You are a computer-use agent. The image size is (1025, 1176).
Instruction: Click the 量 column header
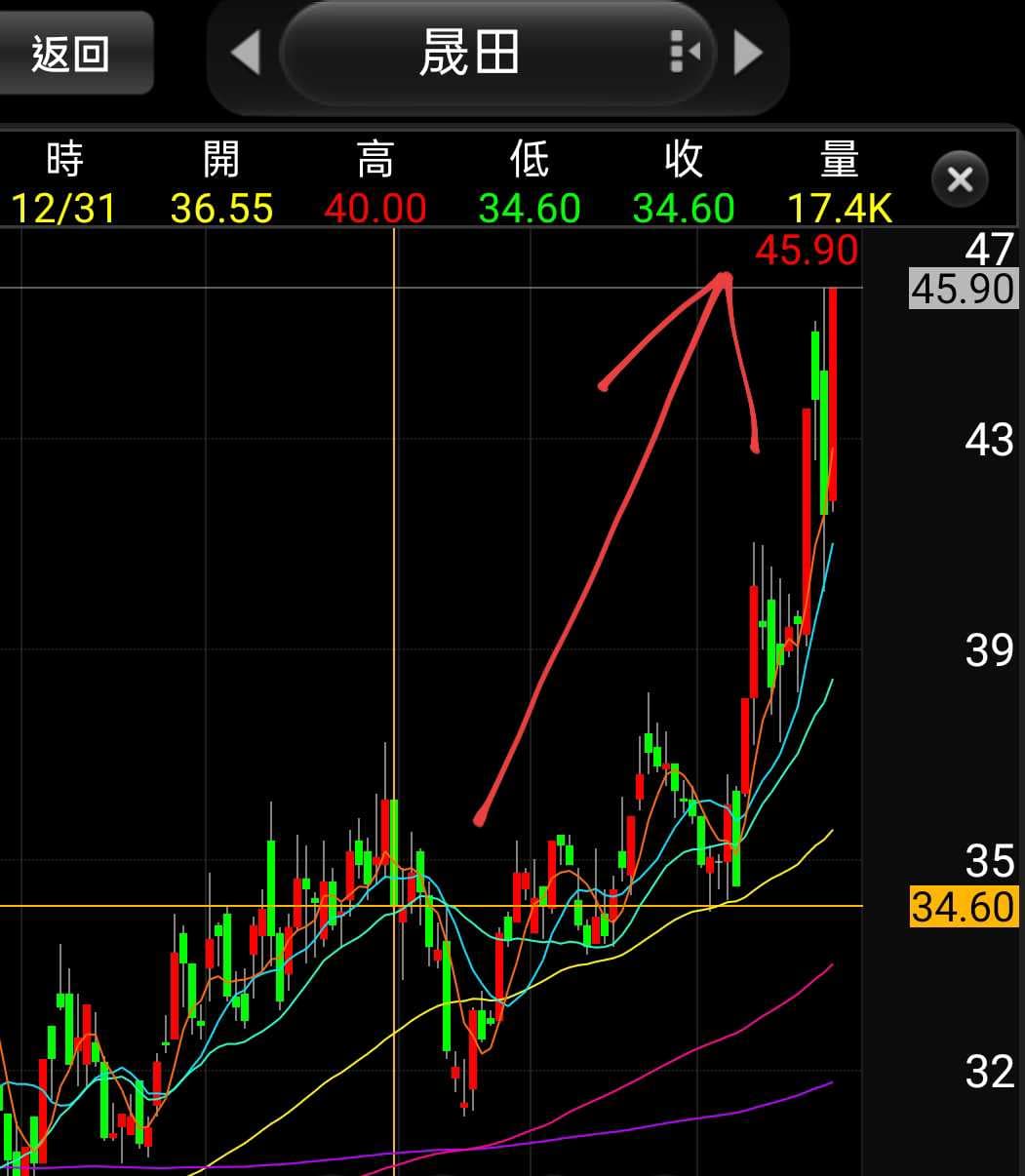840,159
